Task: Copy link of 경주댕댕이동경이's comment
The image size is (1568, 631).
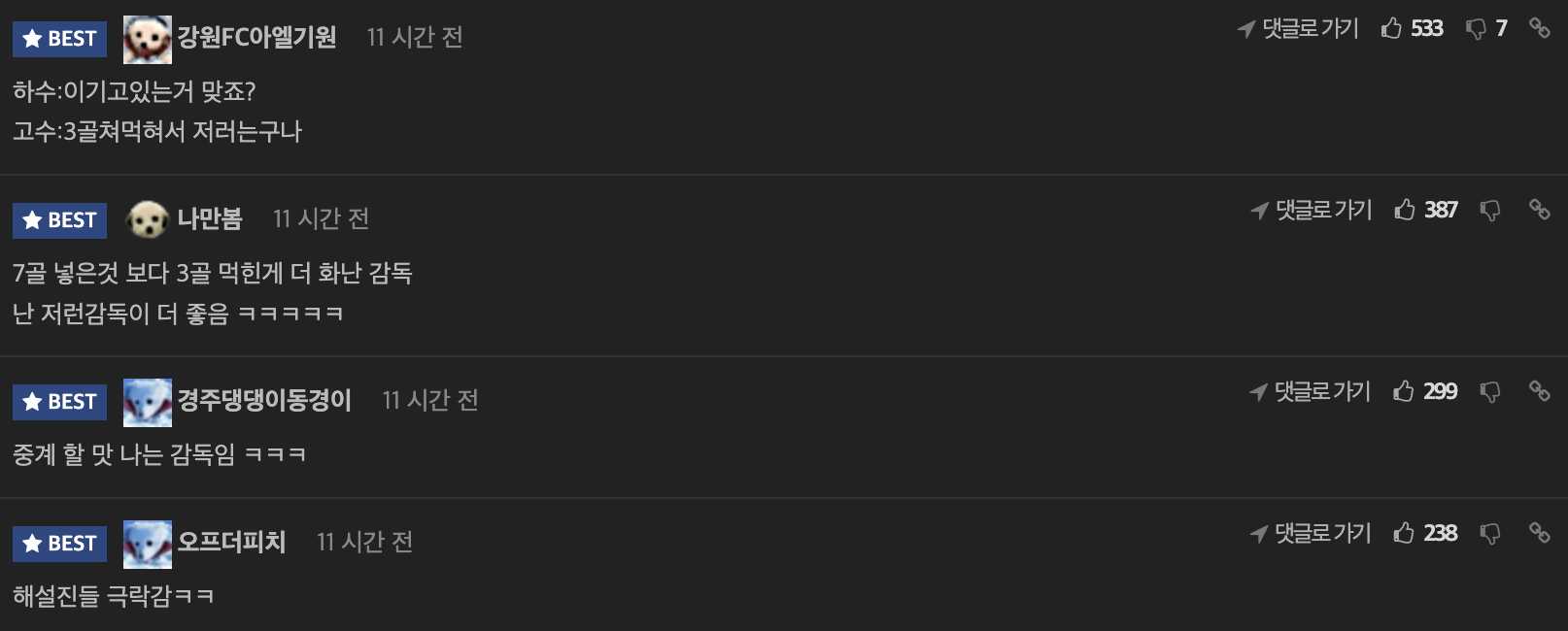Action: pos(1539,391)
